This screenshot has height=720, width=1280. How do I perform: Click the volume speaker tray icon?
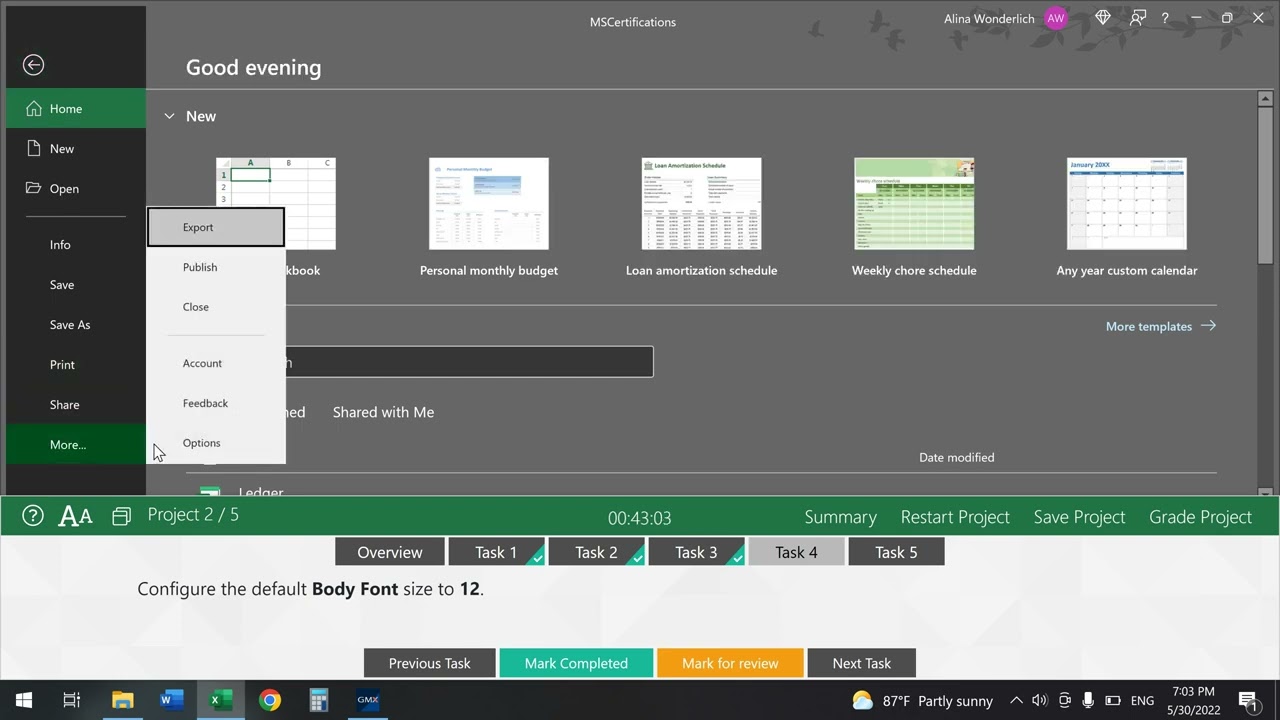[1040, 701]
